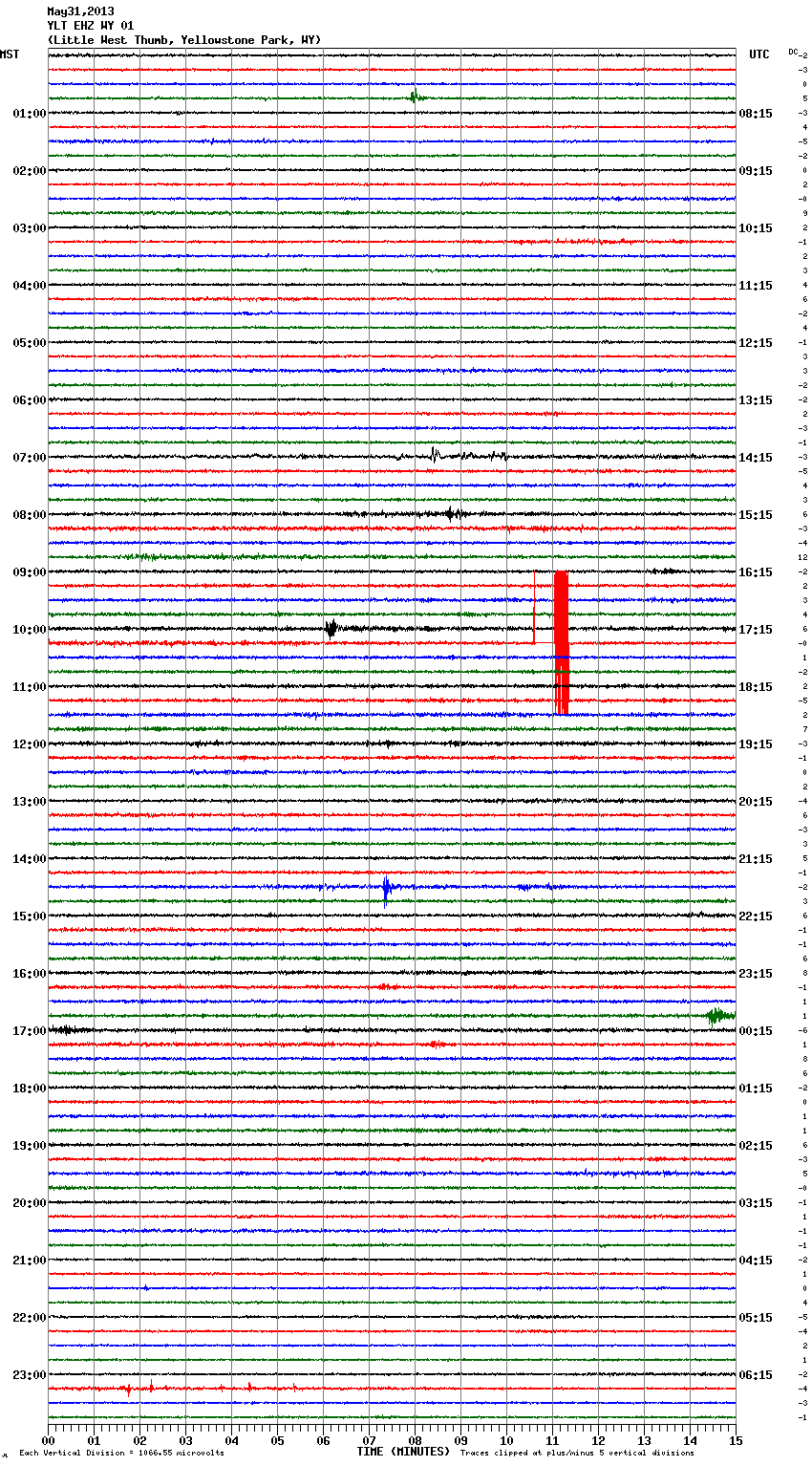
Task: Pick the "06:15" UTC time label
Action: coord(756,1375)
